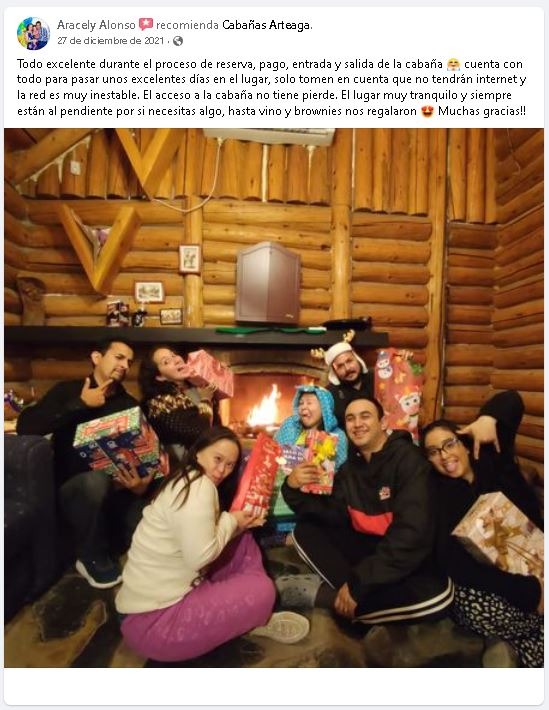Click the woman's purple pajama pants
The height and width of the screenshot is (710, 549).
tap(199, 600)
